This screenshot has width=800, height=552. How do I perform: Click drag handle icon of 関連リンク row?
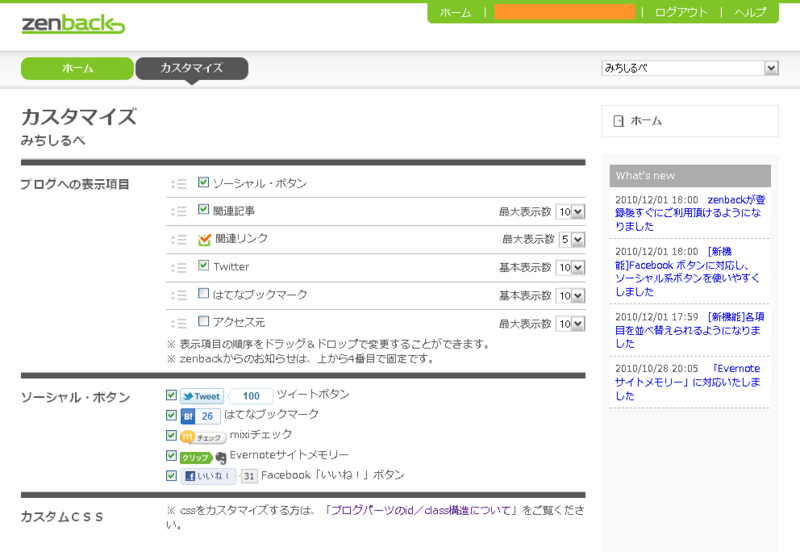pyautogui.click(x=179, y=239)
